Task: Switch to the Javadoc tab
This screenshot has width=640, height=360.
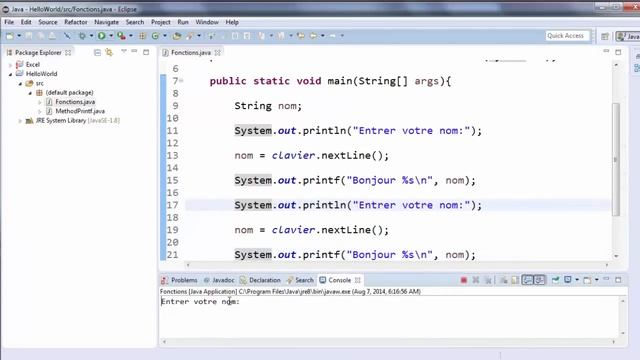Action: (x=219, y=280)
